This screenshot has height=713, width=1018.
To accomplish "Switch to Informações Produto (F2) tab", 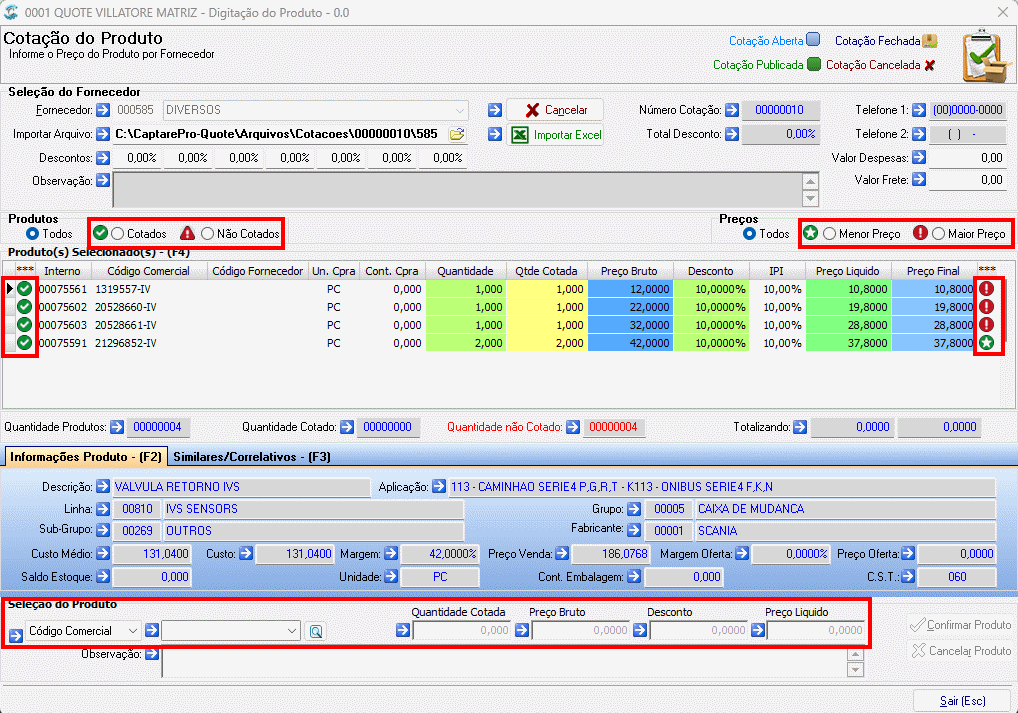I will pos(86,457).
